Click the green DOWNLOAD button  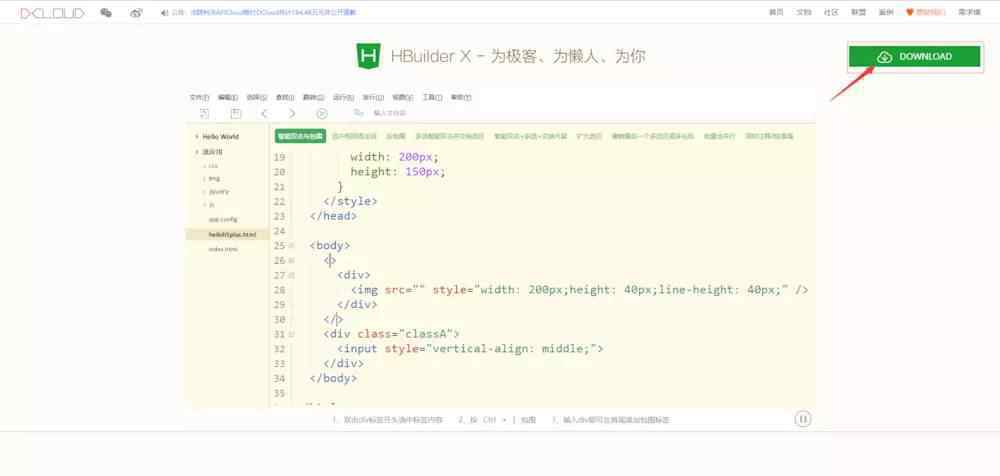pos(914,57)
